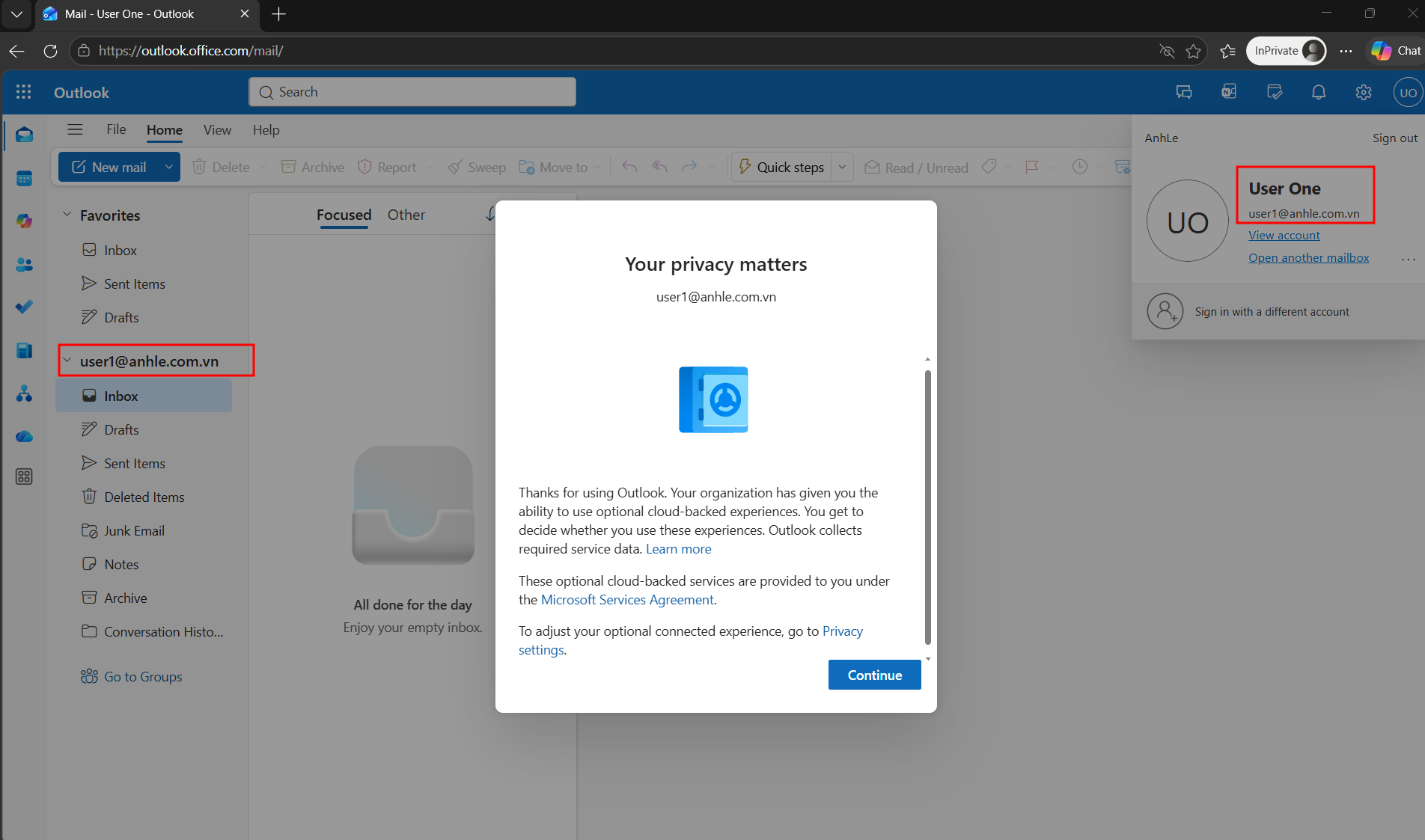
Task: Add this page to browser favorites
Action: [x=1194, y=51]
